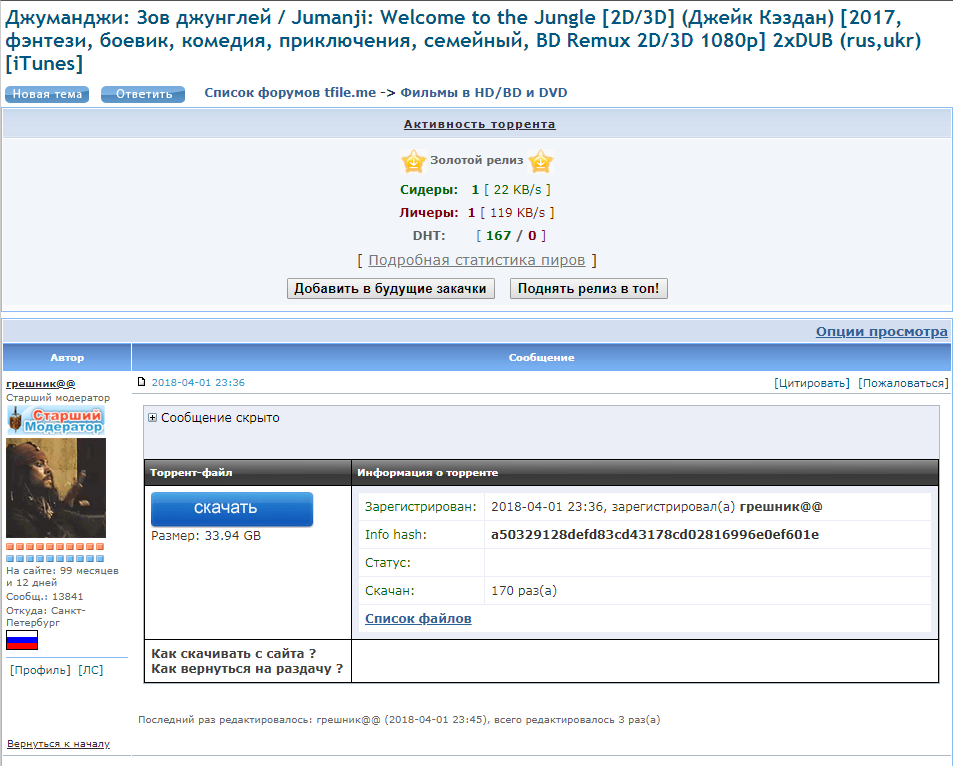Click the Reply button (Ответить)
953x766 pixels.
click(143, 94)
